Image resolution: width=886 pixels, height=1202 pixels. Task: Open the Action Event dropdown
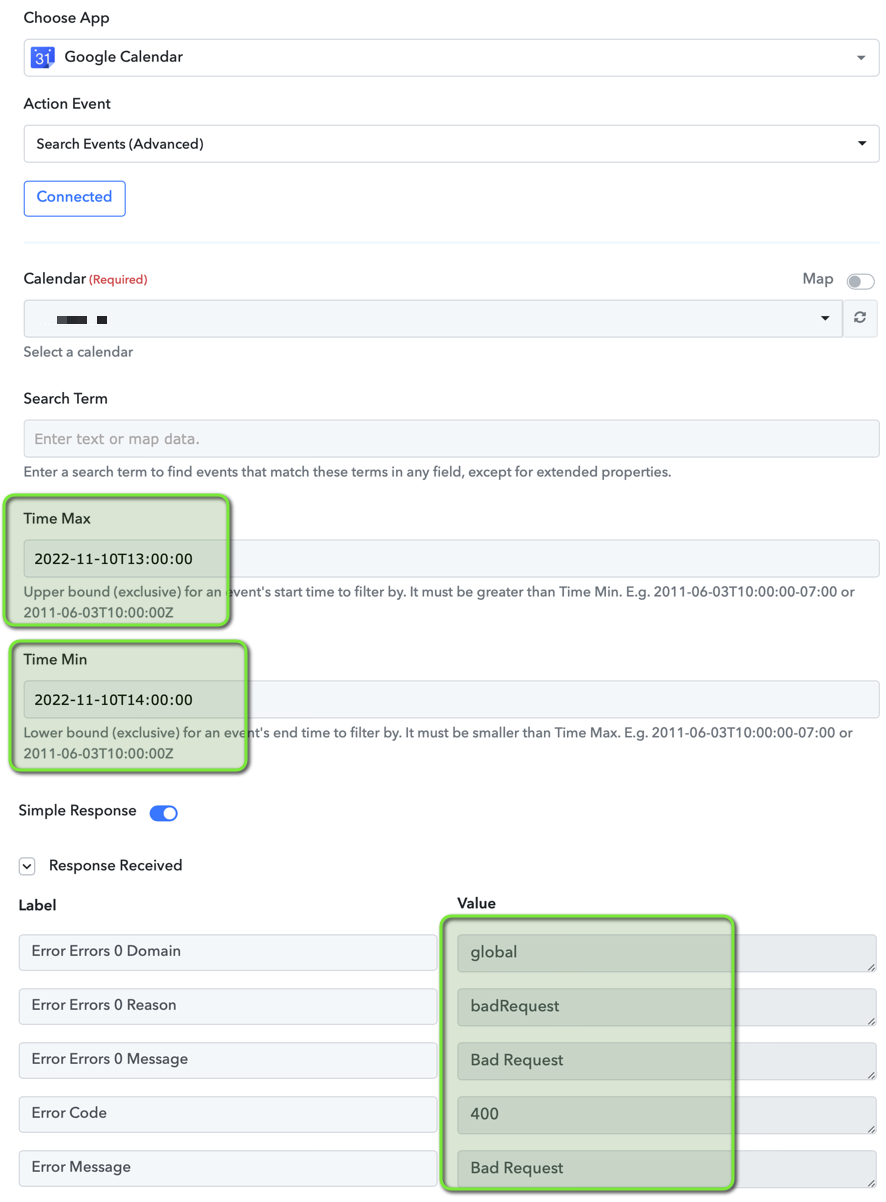tap(451, 144)
